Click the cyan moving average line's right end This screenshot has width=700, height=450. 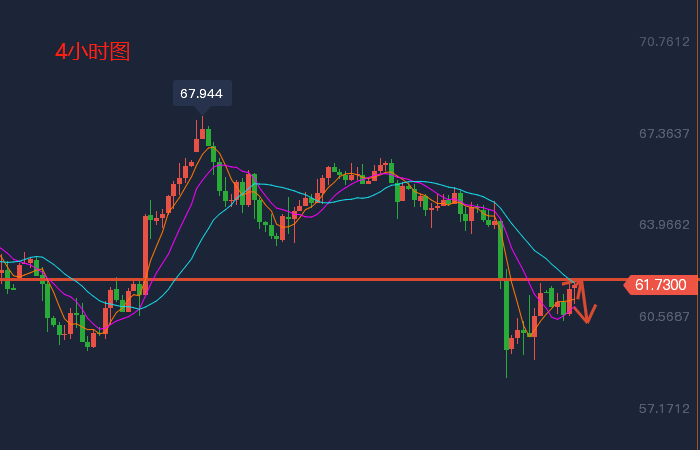coord(574,280)
